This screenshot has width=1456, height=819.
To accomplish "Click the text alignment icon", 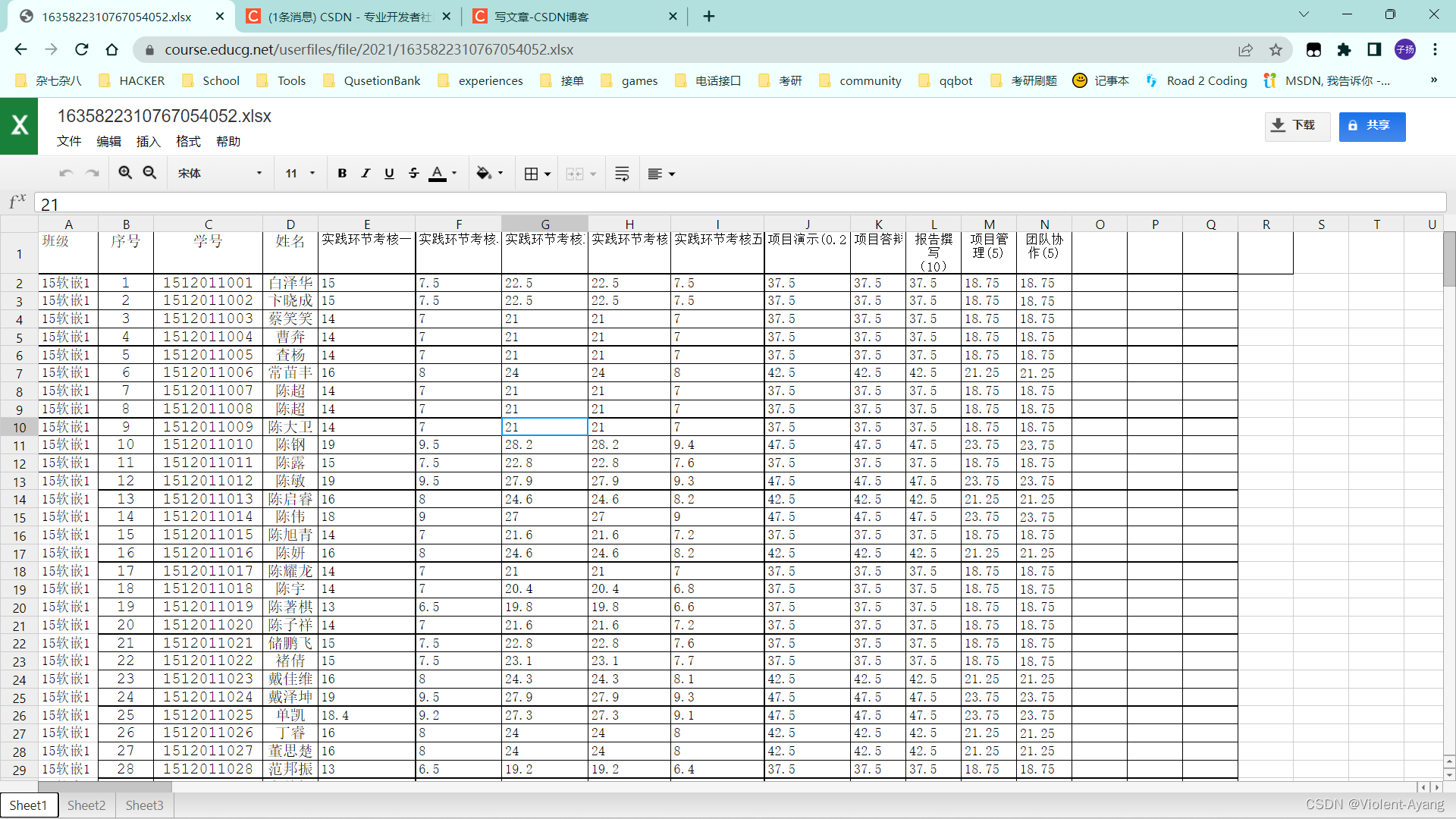I will tap(655, 174).
